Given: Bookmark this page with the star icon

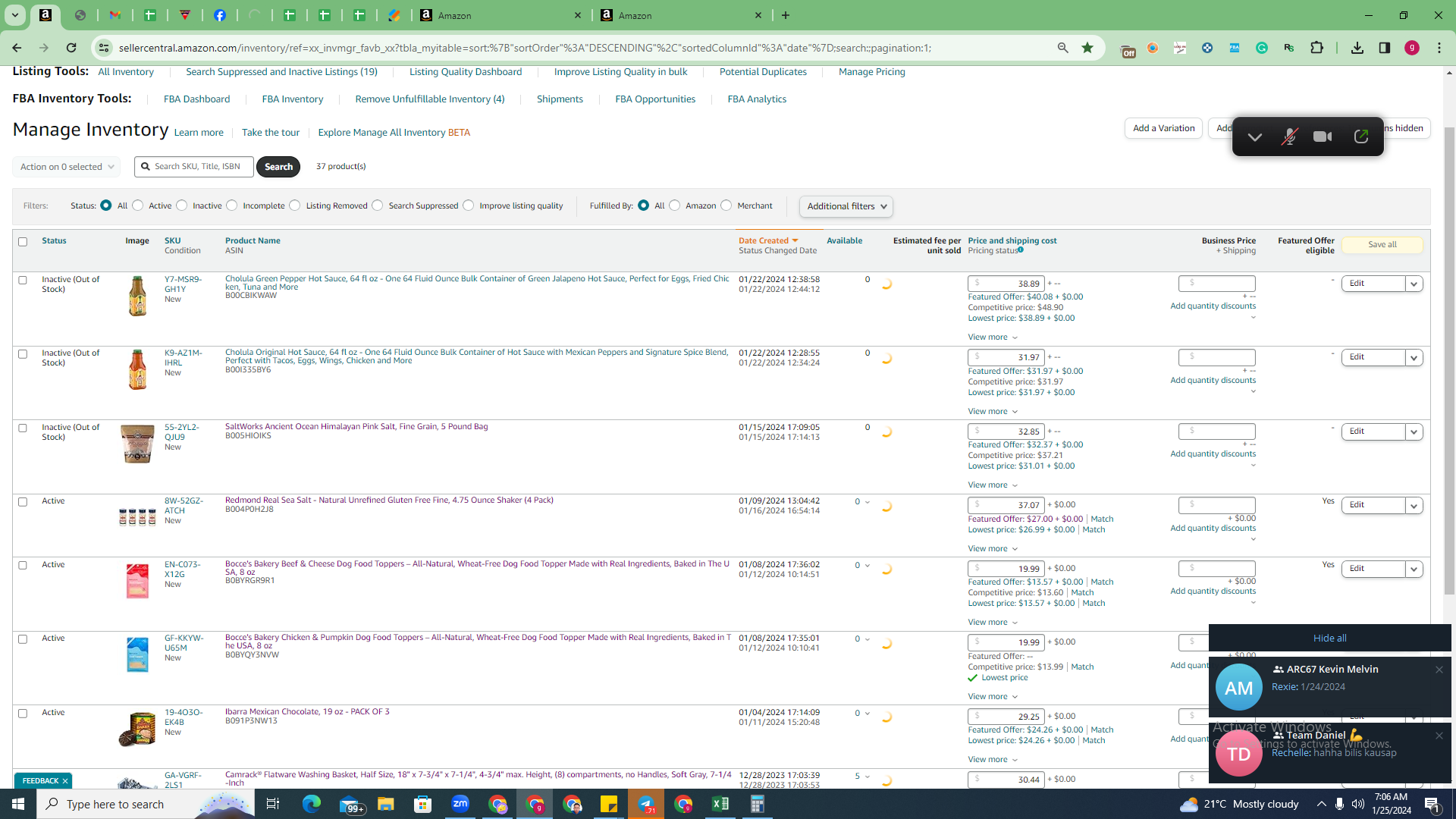Looking at the screenshot, I should tap(1087, 48).
